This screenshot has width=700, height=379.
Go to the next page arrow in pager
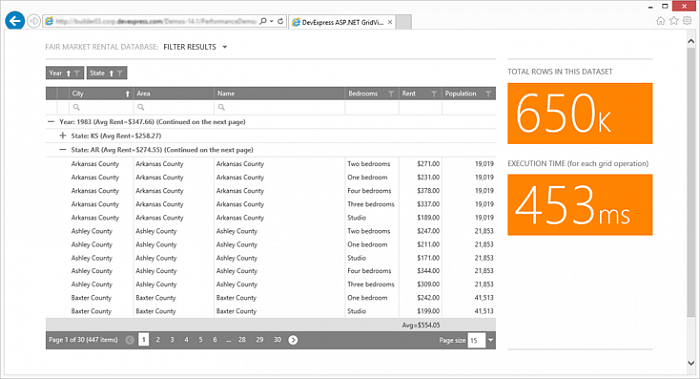coord(293,340)
